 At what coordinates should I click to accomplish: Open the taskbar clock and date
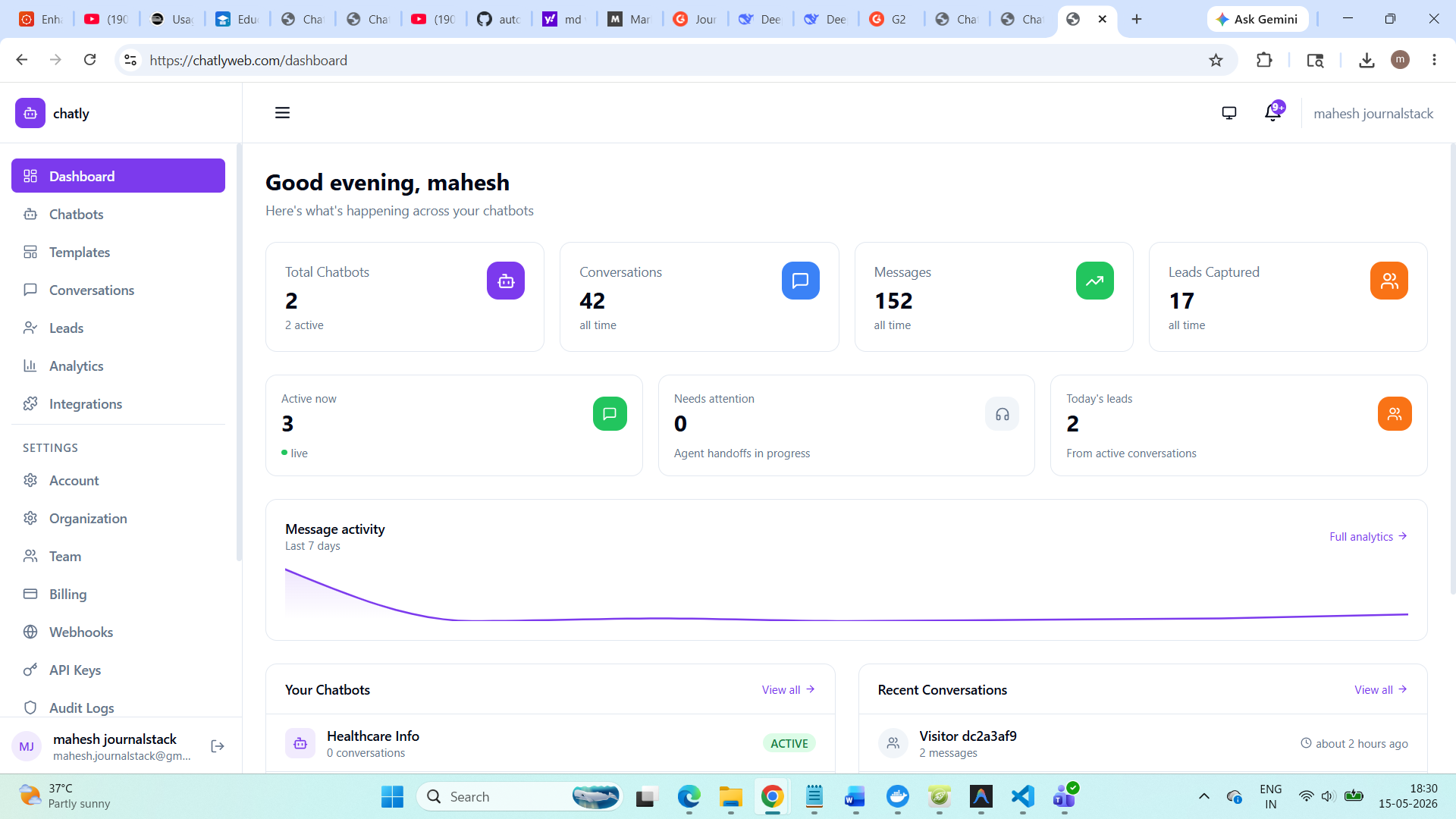tap(1407, 796)
